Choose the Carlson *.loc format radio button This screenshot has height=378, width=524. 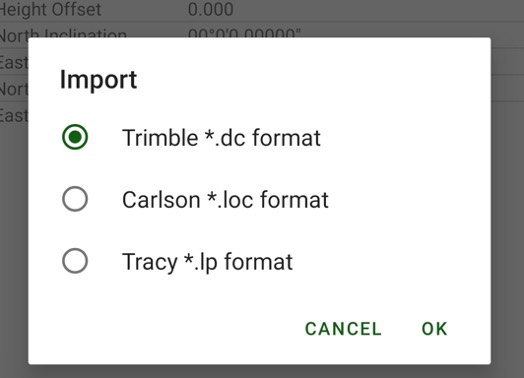click(x=75, y=199)
